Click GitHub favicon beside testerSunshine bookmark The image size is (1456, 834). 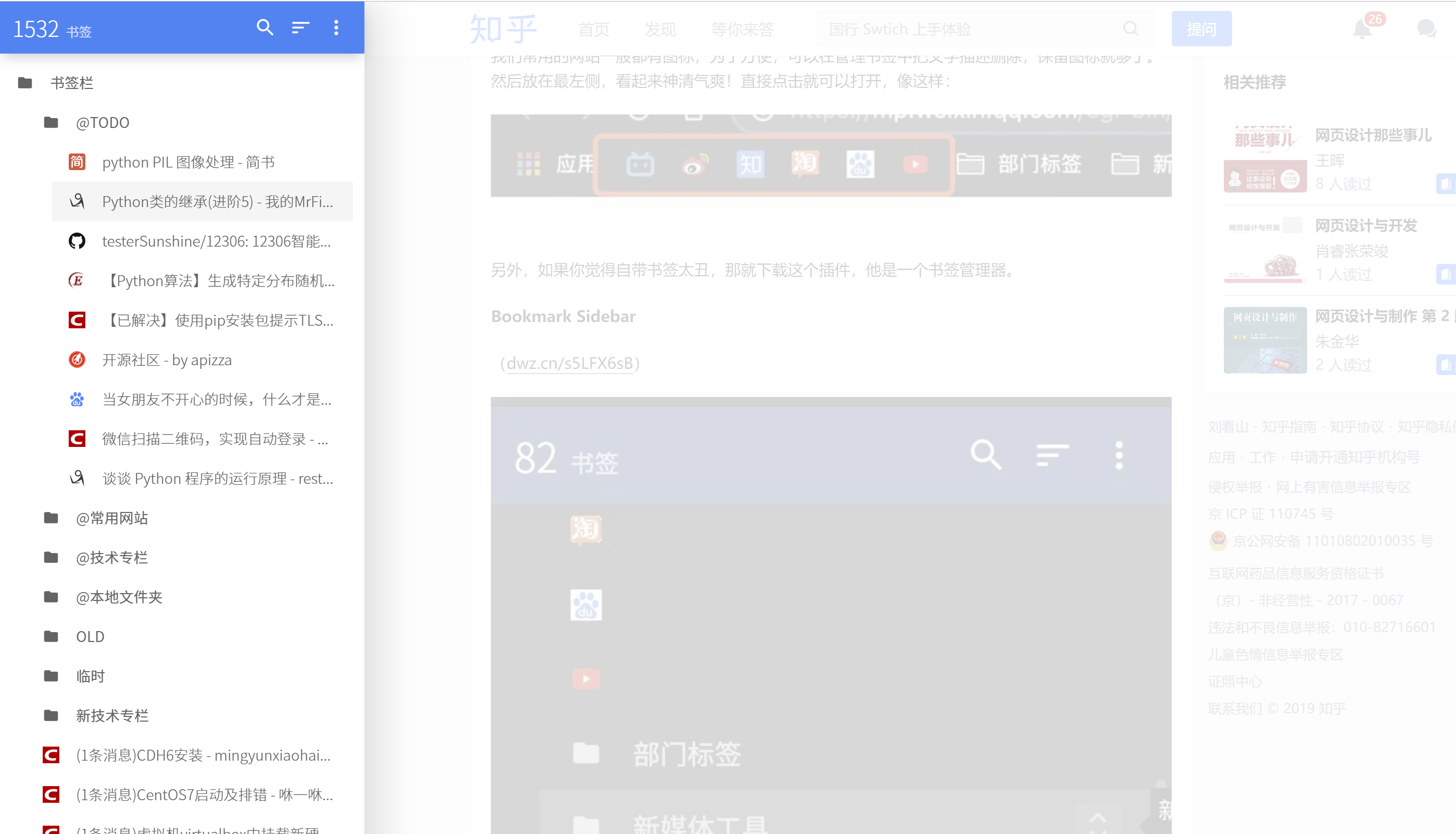coord(77,241)
